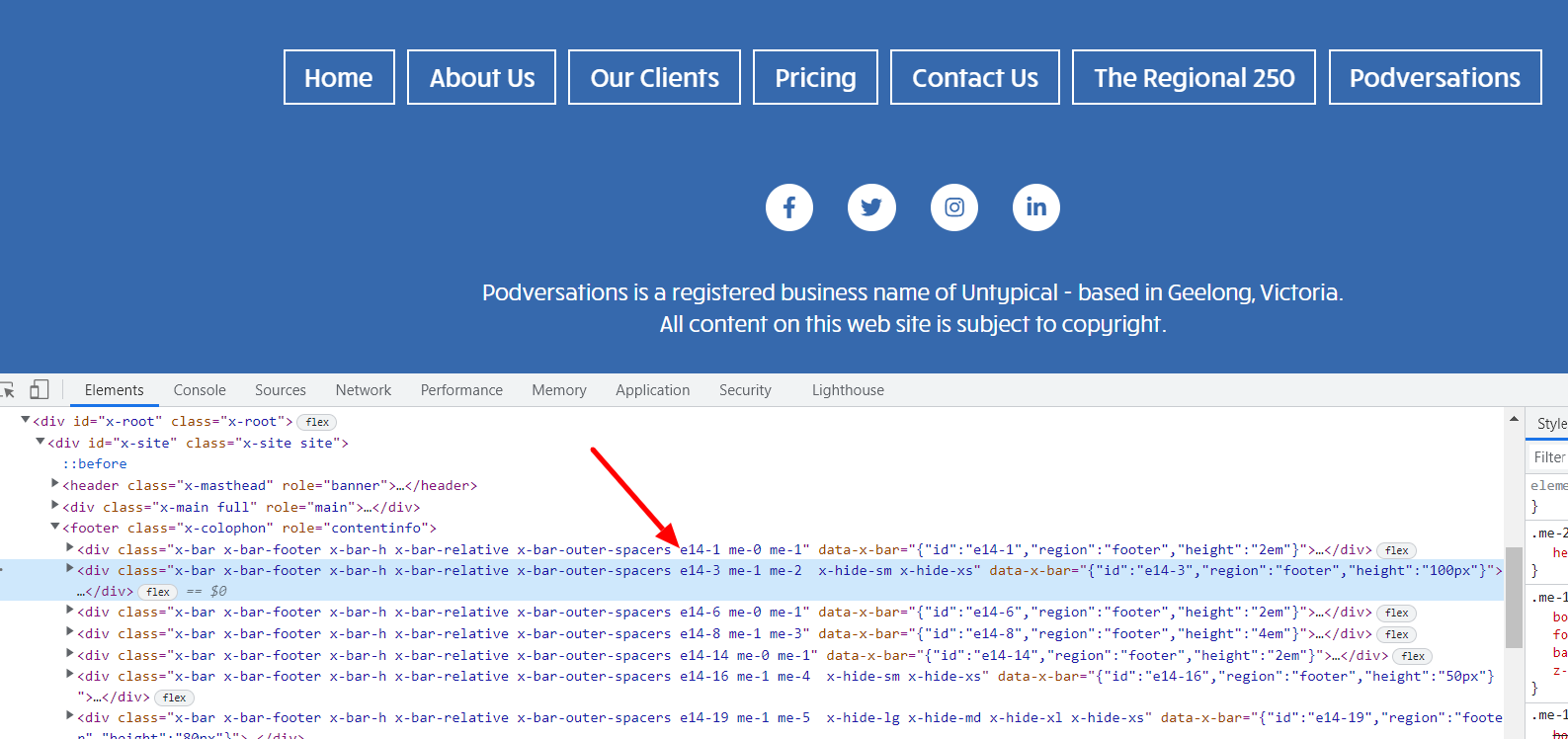Open the Podversations menu link
The height and width of the screenshot is (739, 1568).
[x=1435, y=77]
